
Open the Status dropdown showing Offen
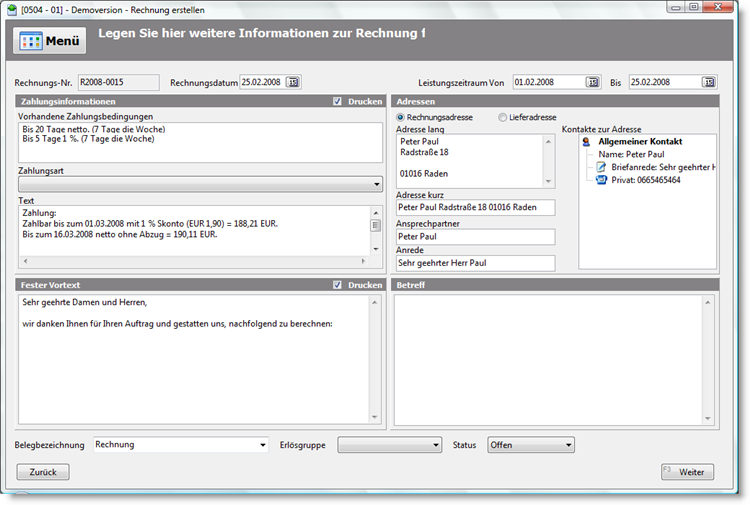pos(568,444)
